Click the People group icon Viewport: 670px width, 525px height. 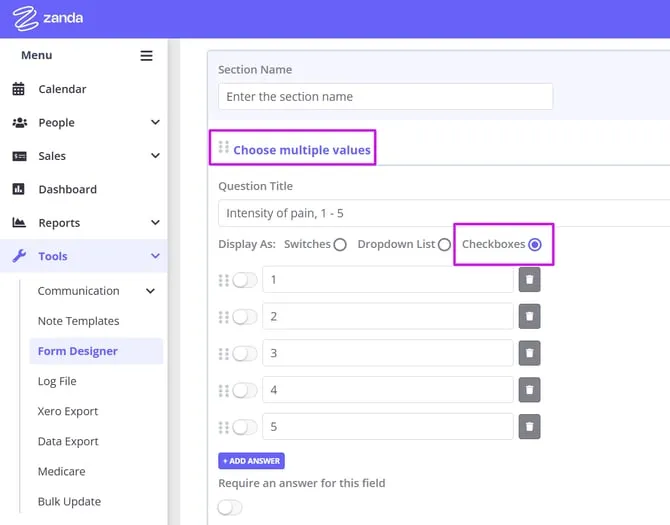pos(20,123)
